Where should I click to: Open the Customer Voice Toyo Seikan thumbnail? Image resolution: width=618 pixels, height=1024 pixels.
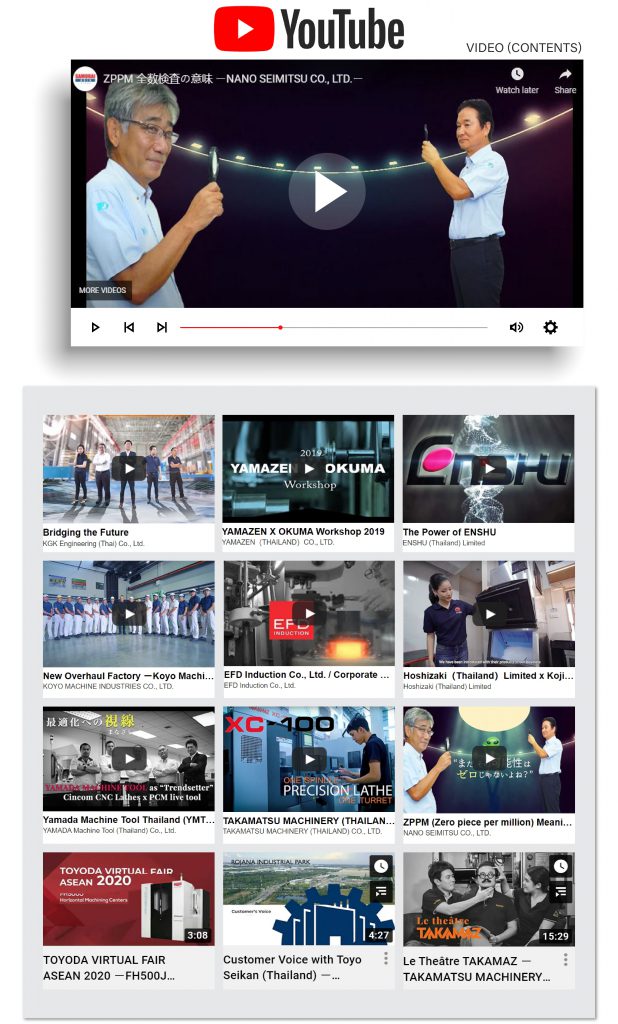[308, 899]
